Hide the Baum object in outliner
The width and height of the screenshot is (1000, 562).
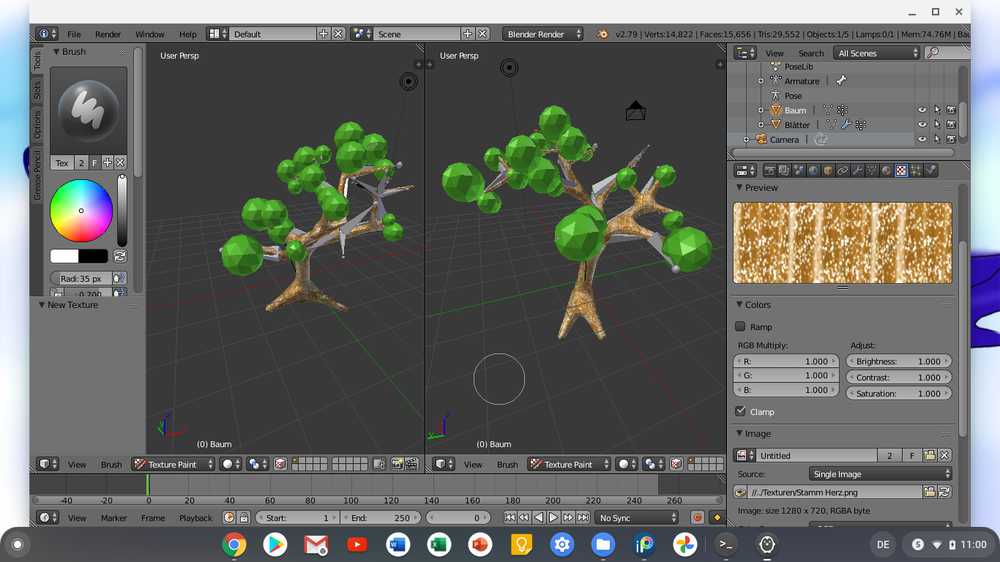(922, 110)
